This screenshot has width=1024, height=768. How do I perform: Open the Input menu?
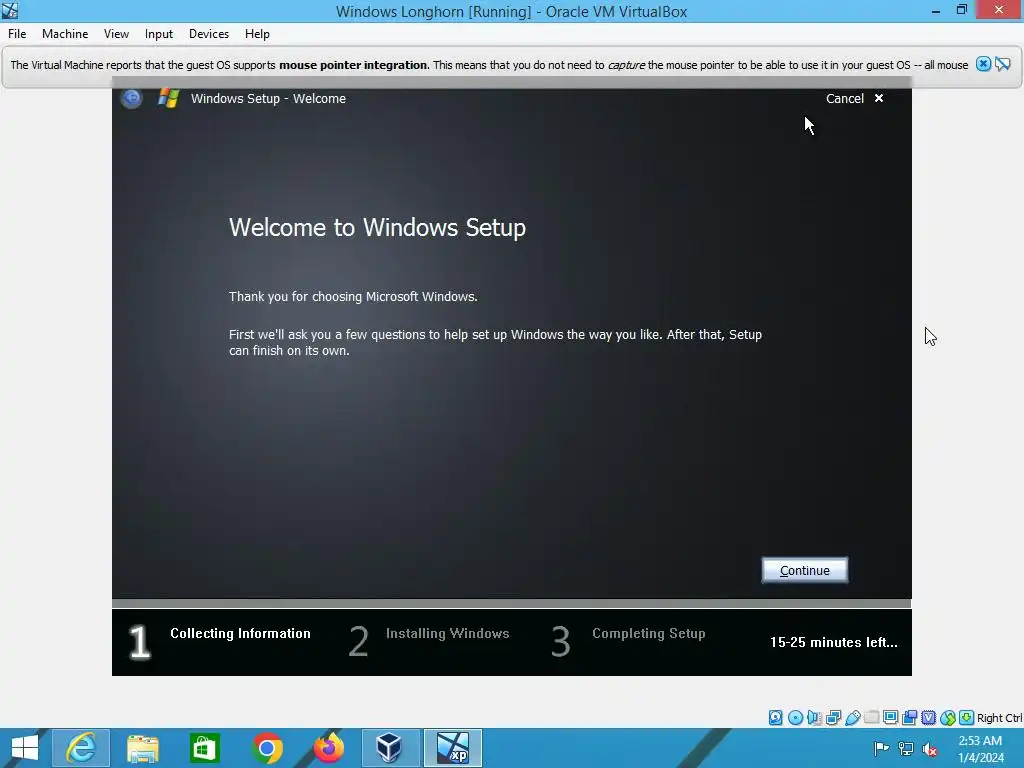pyautogui.click(x=159, y=34)
